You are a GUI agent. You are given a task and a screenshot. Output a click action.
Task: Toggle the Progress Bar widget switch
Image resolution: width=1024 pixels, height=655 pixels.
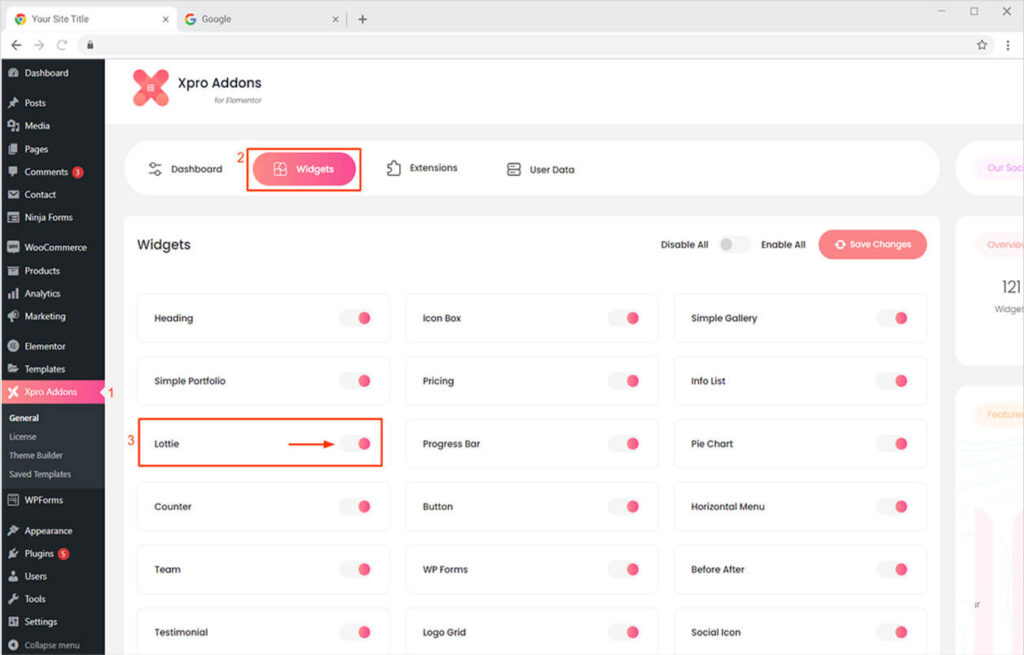[624, 444]
